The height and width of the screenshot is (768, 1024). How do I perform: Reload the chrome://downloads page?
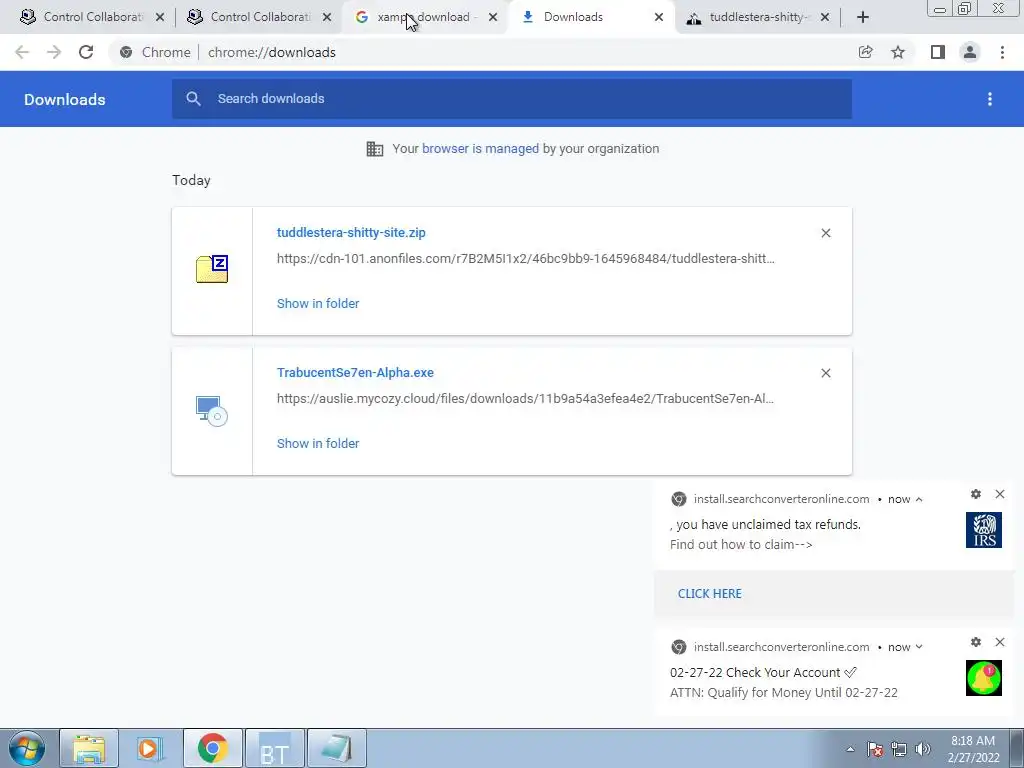coord(86,52)
